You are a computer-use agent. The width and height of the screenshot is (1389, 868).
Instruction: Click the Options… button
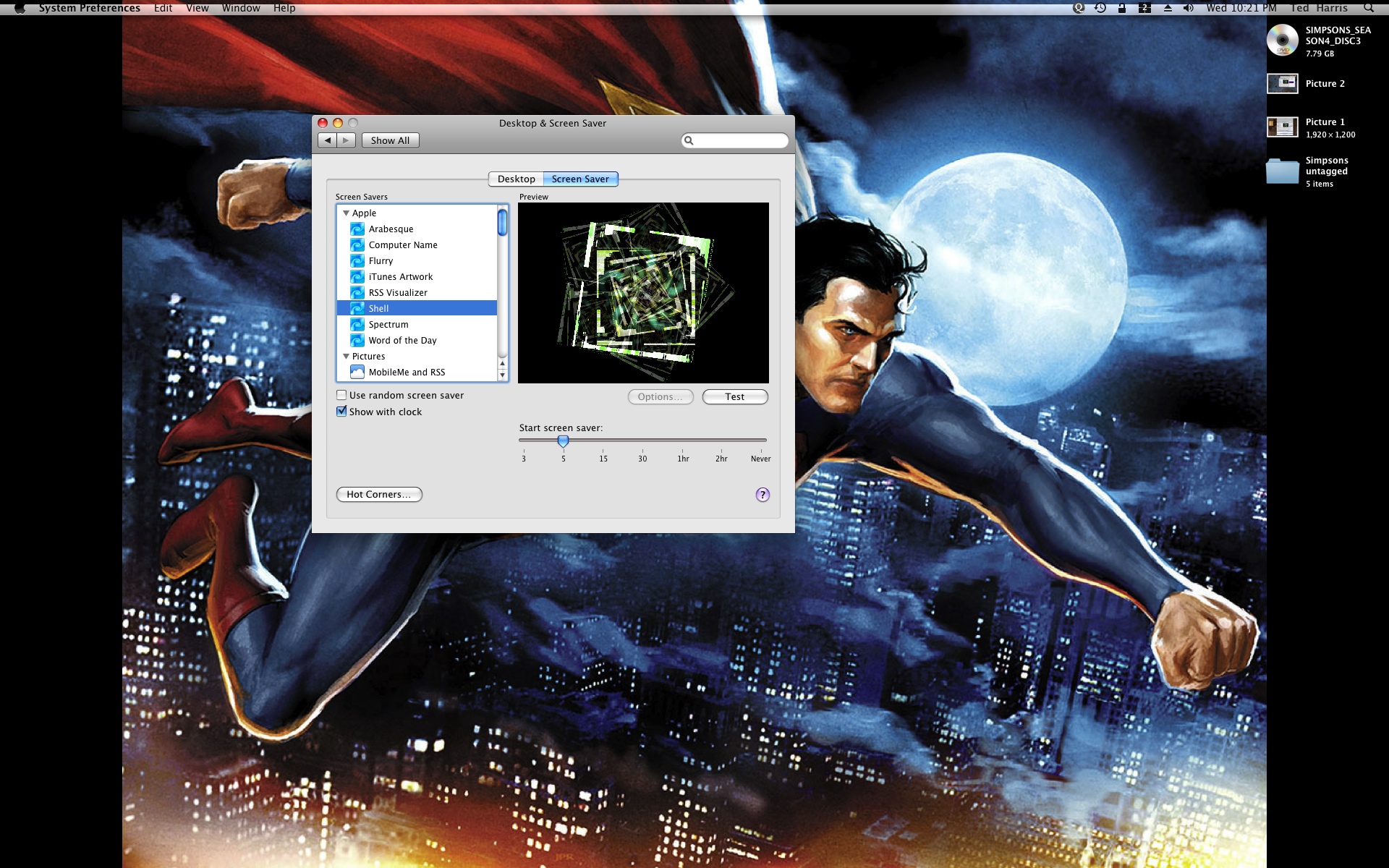click(x=660, y=396)
